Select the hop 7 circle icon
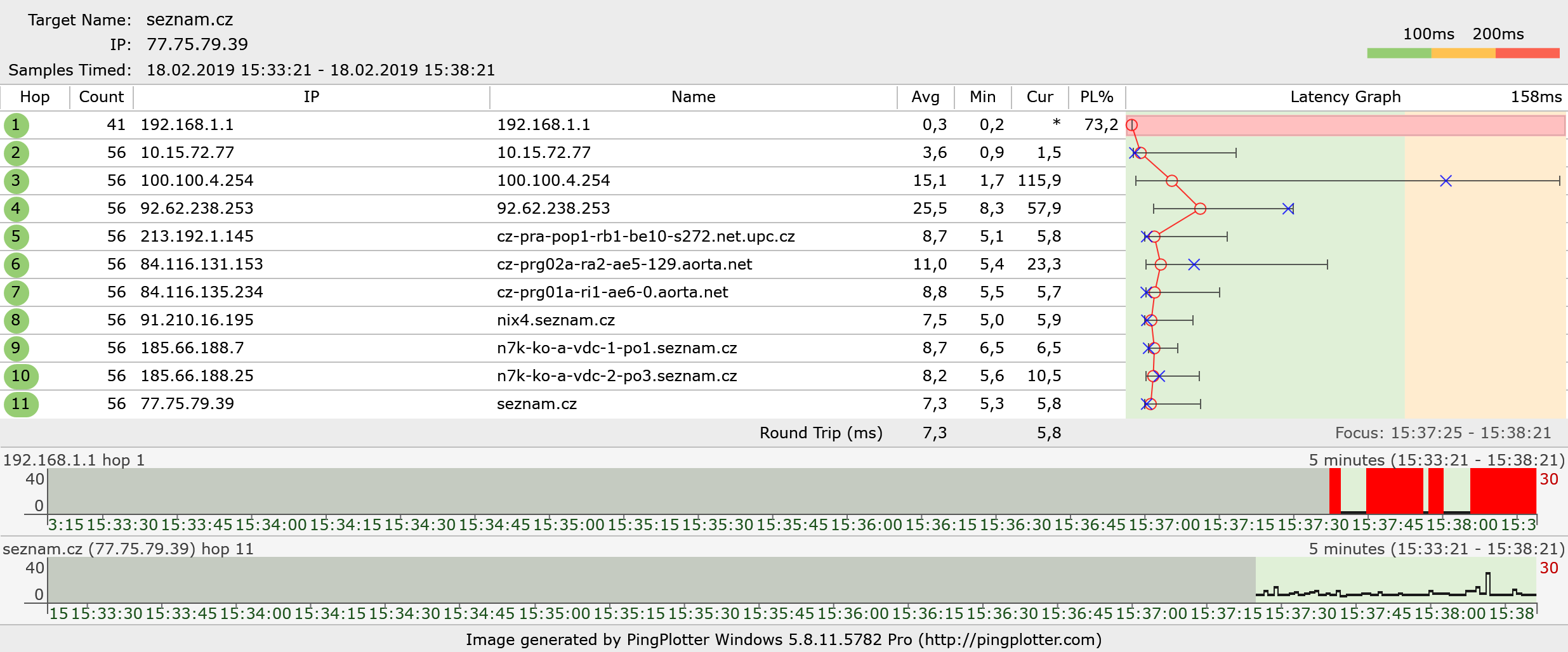This screenshot has width=1568, height=652. pos(16,292)
